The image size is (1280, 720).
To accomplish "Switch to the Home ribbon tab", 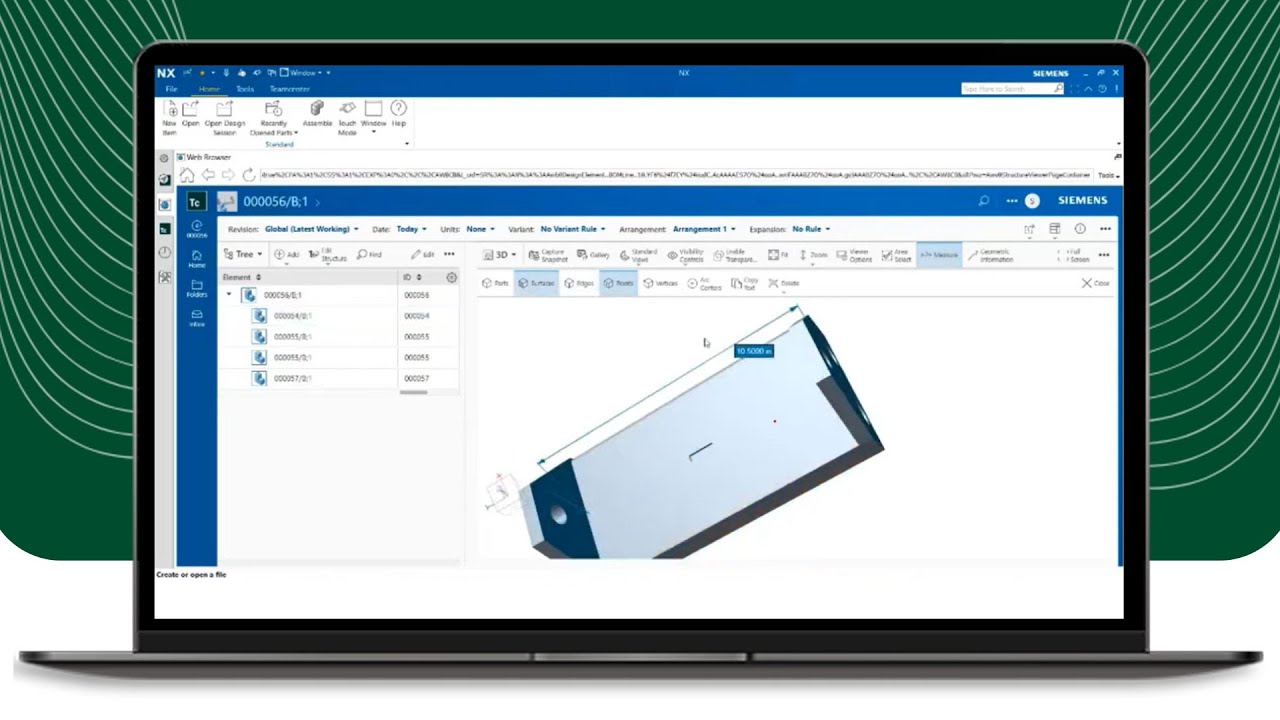I will (209, 89).
